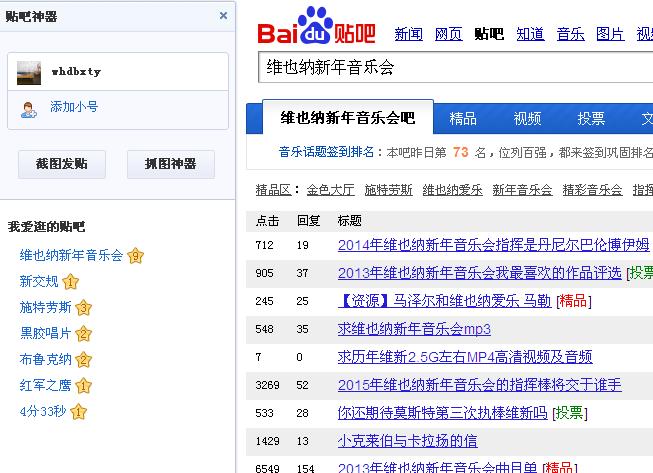Click the star badge next to 布鲁克纳
The height and width of the screenshot is (473, 653).
(x=84, y=360)
